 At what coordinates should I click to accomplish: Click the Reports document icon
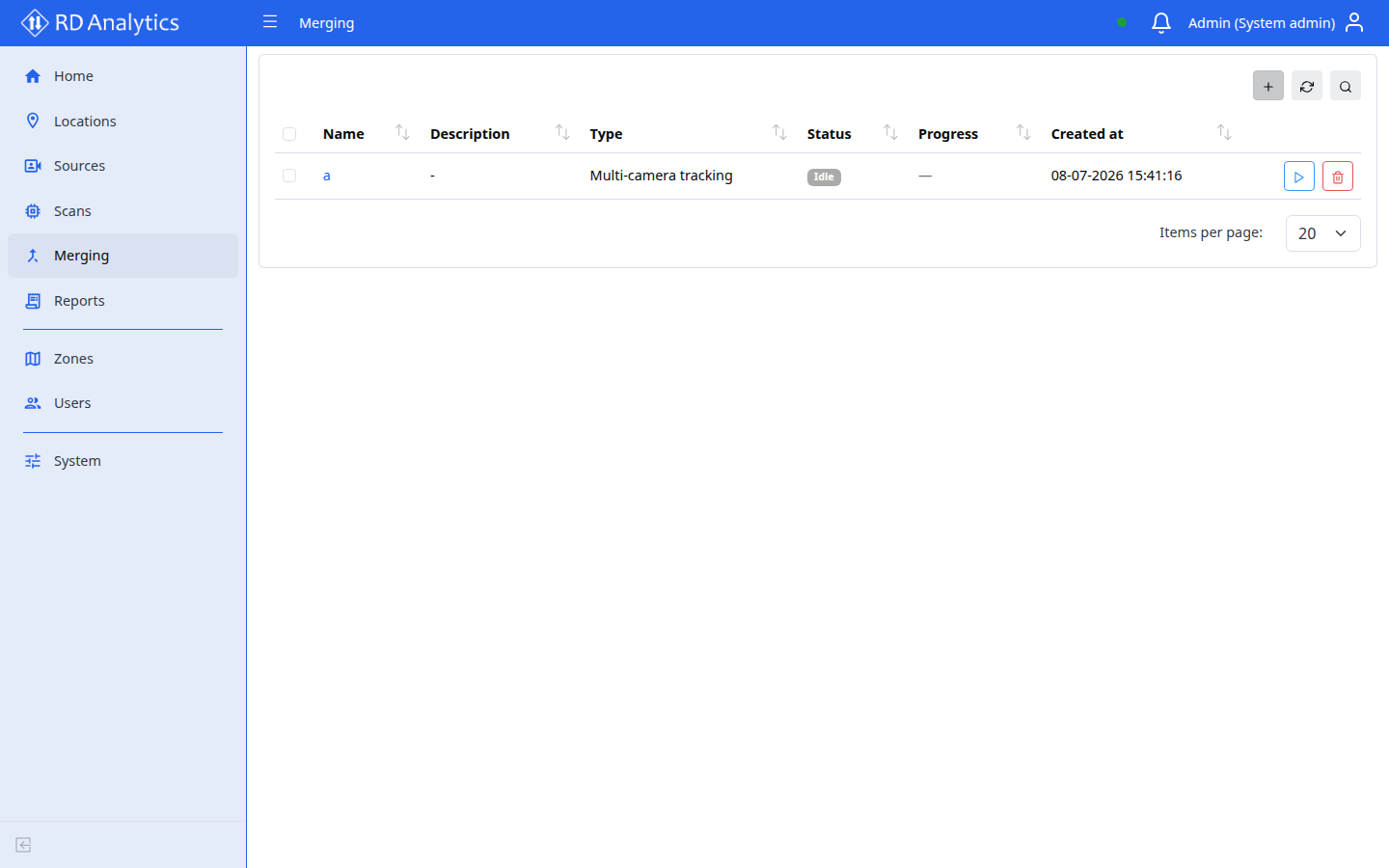click(x=33, y=301)
